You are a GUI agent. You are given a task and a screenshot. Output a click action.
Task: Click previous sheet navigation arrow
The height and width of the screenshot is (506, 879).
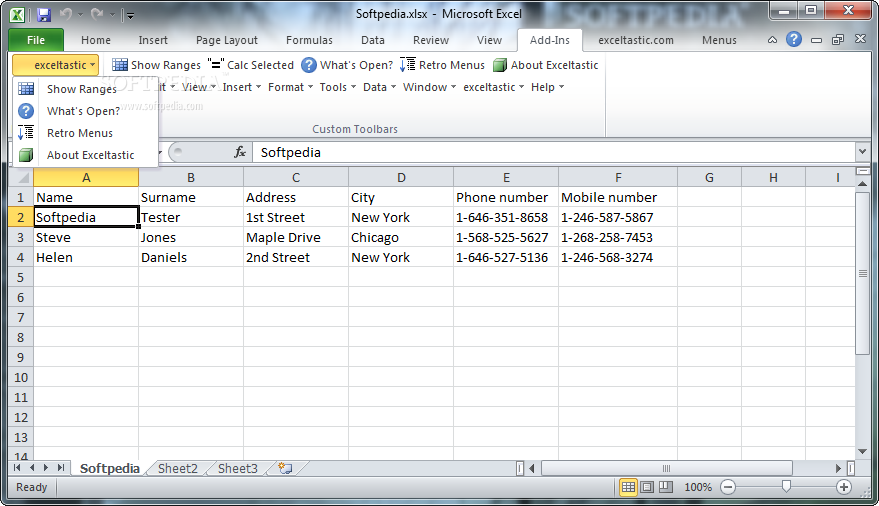click(32, 468)
